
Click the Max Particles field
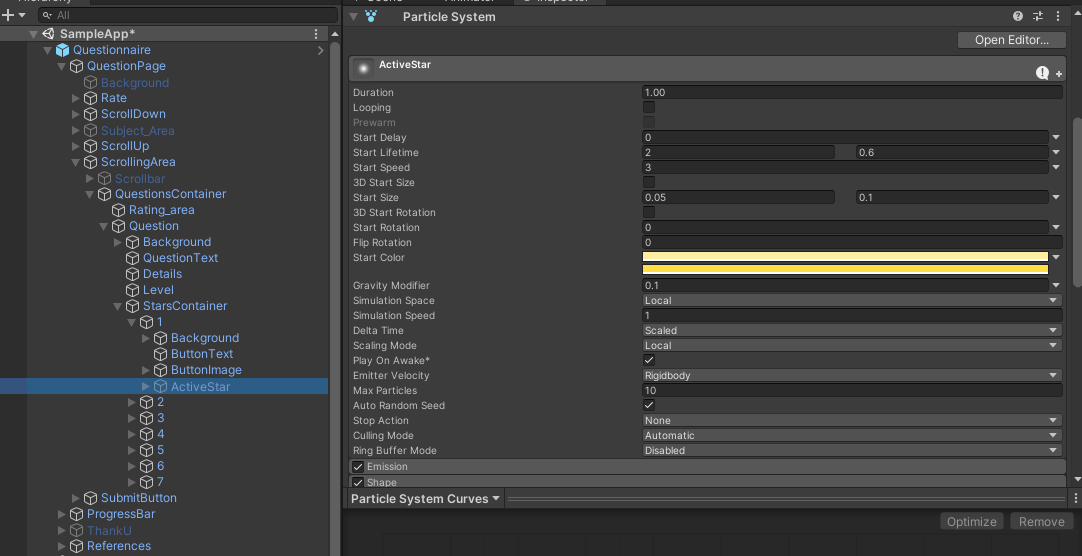pos(852,390)
